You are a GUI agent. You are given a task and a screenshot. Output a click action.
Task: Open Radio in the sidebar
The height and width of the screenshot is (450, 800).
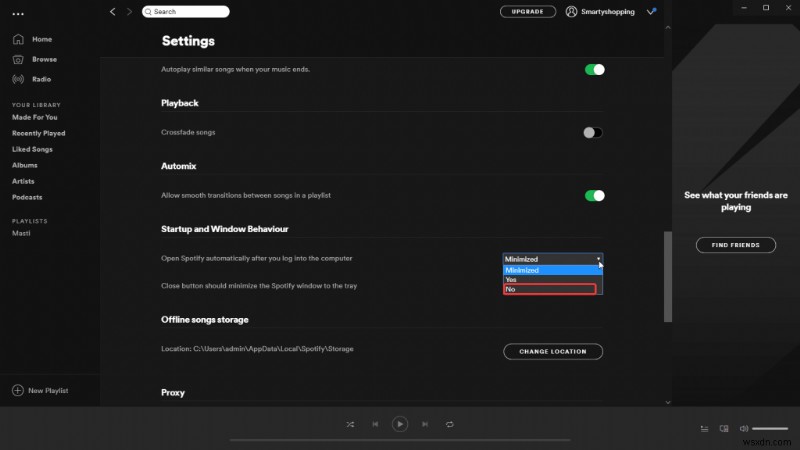41,79
